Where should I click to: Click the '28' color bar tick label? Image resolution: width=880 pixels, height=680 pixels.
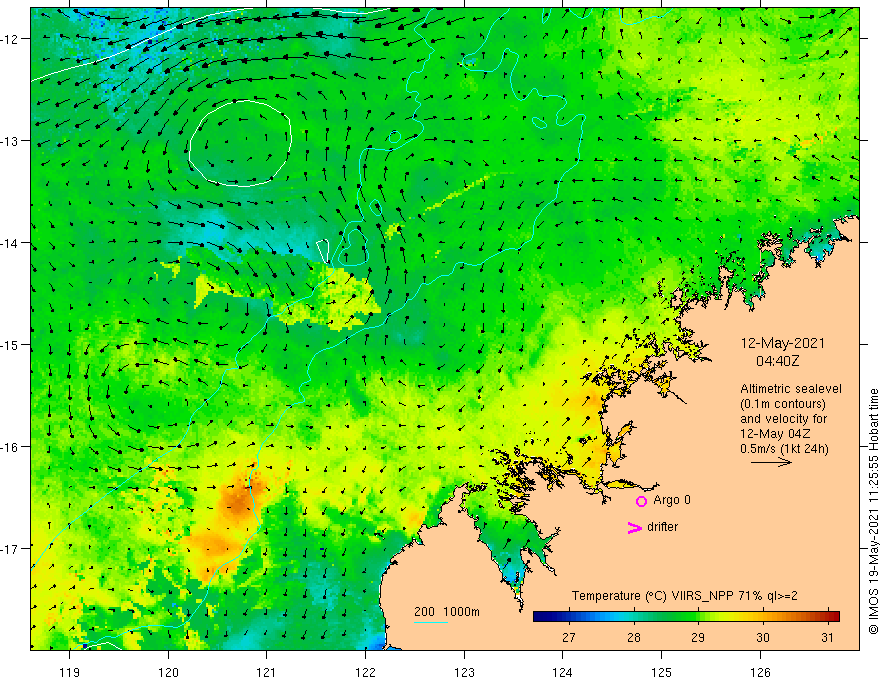point(634,638)
